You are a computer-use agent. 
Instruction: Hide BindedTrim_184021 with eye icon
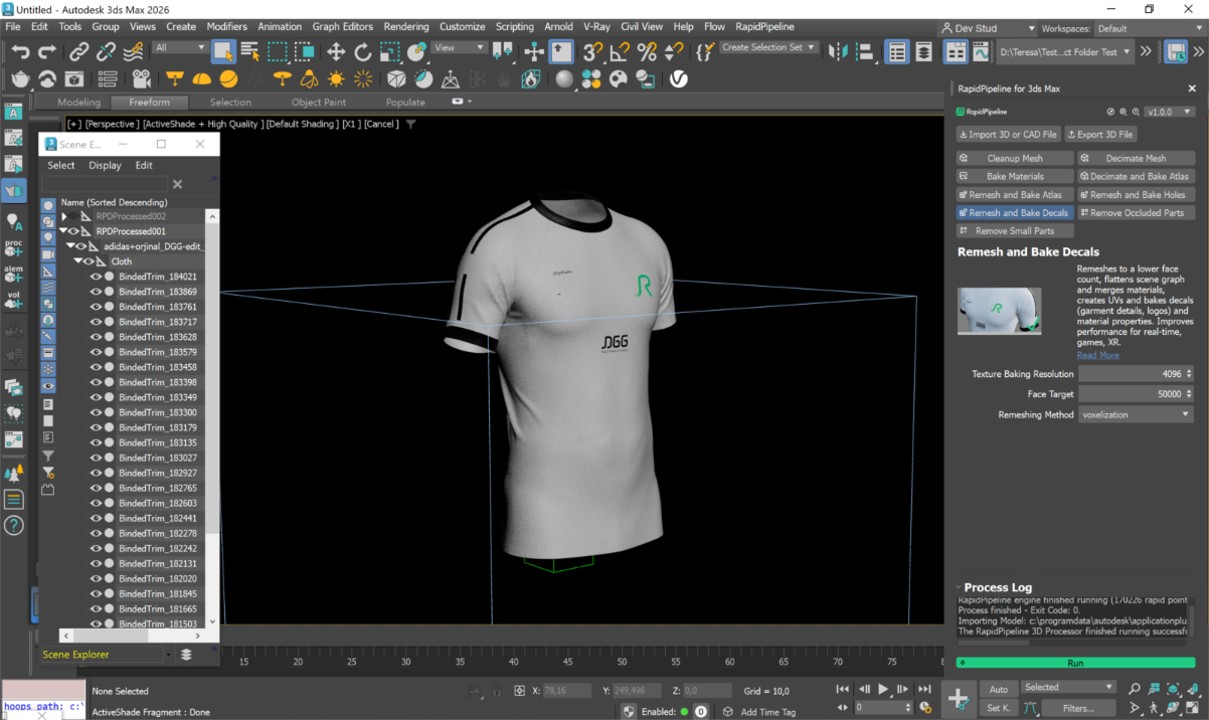(96, 276)
